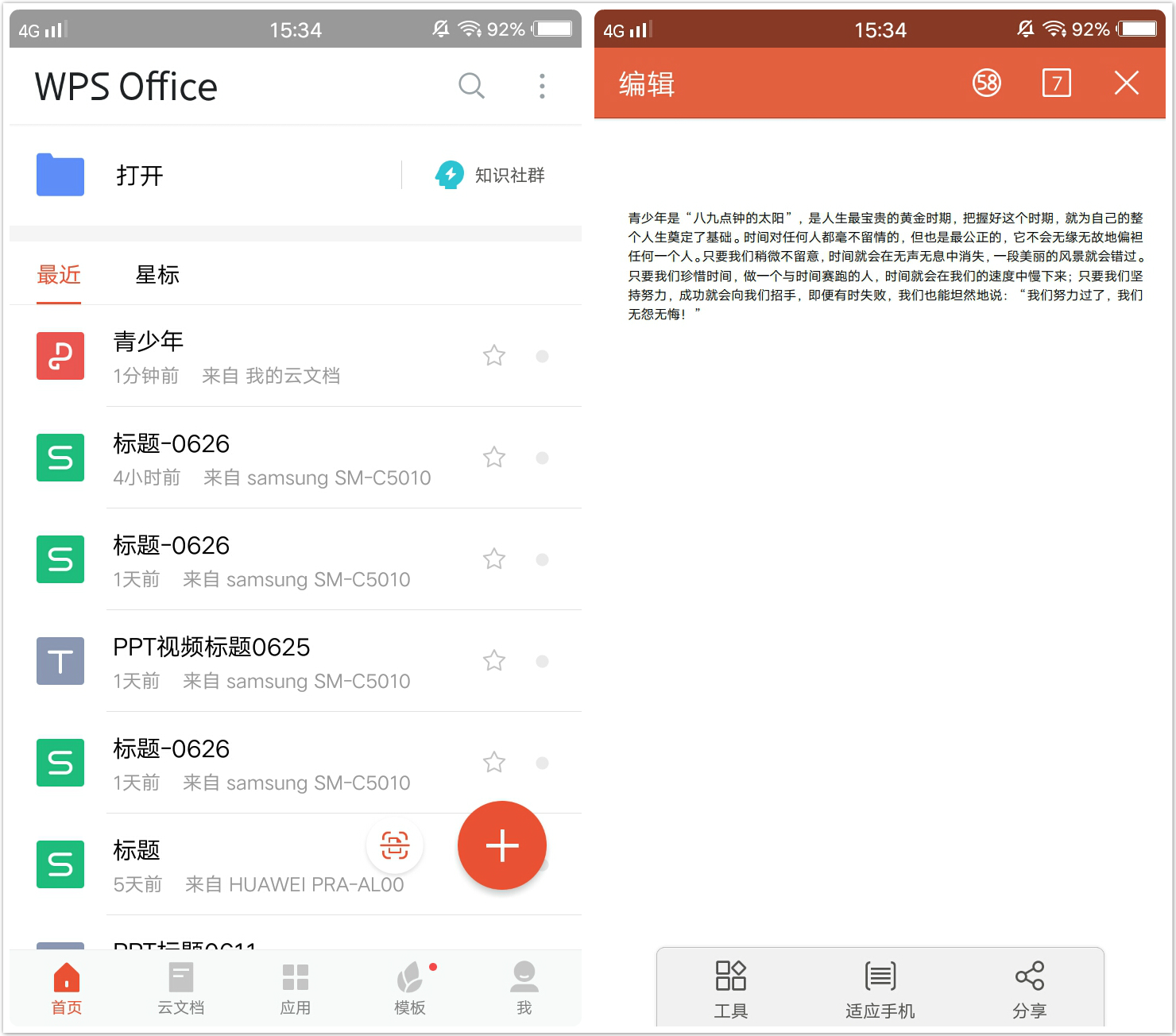Tap the grey T icon of PPT视频标题0625
1176x1036 pixels.
[60, 661]
